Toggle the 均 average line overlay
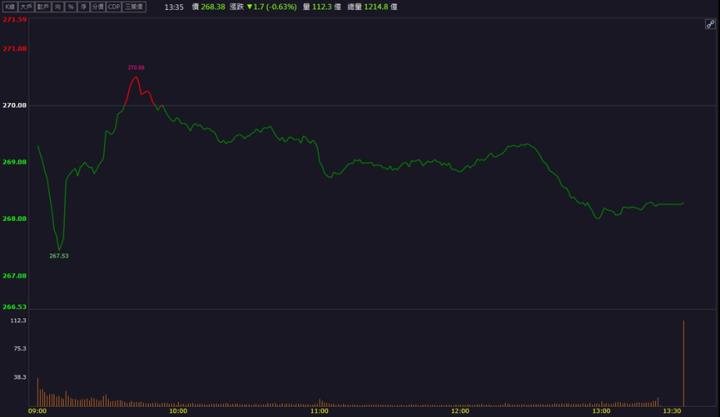720x417 pixels. (58, 6)
